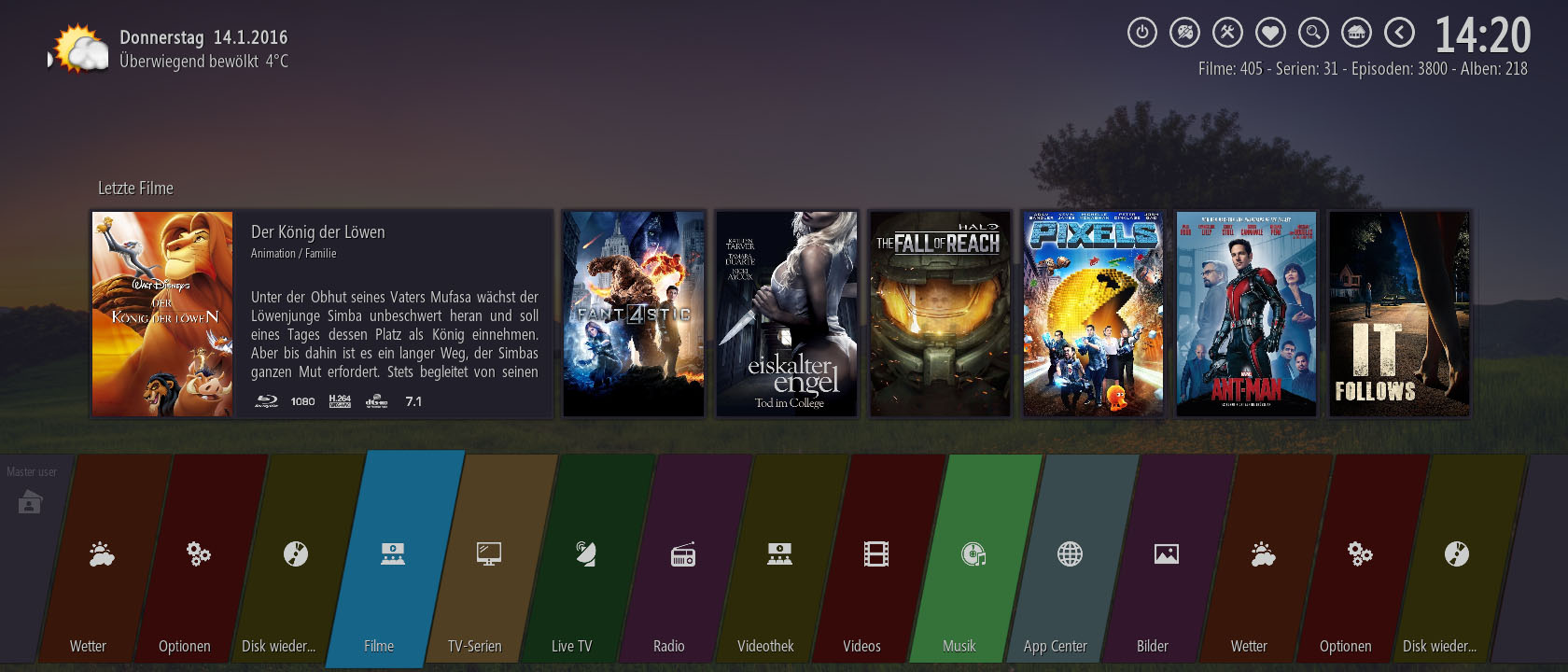Open the power shutdown menu icon
This screenshot has width=1568, height=672.
(x=1141, y=33)
